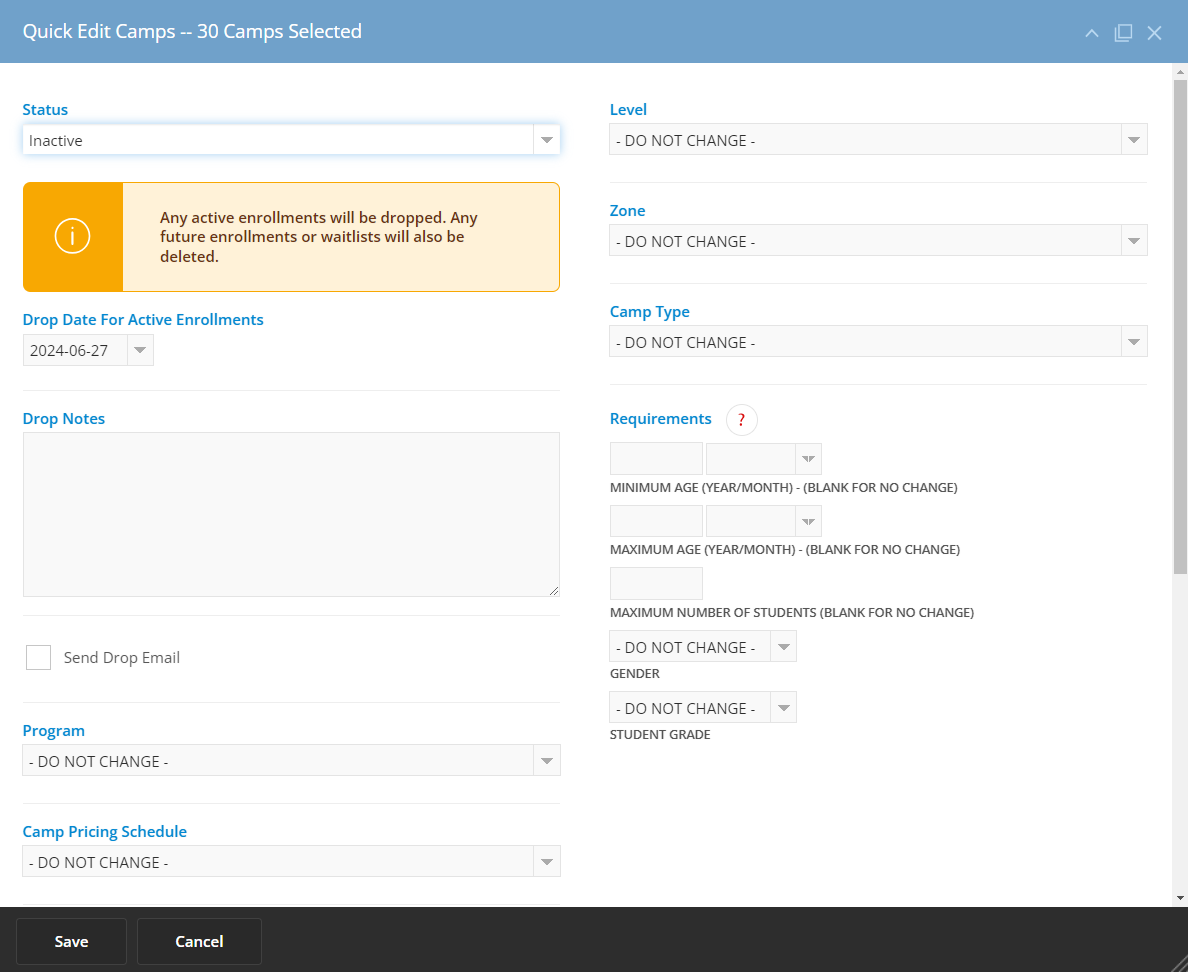Click the scrollbar down arrow

click(1180, 898)
